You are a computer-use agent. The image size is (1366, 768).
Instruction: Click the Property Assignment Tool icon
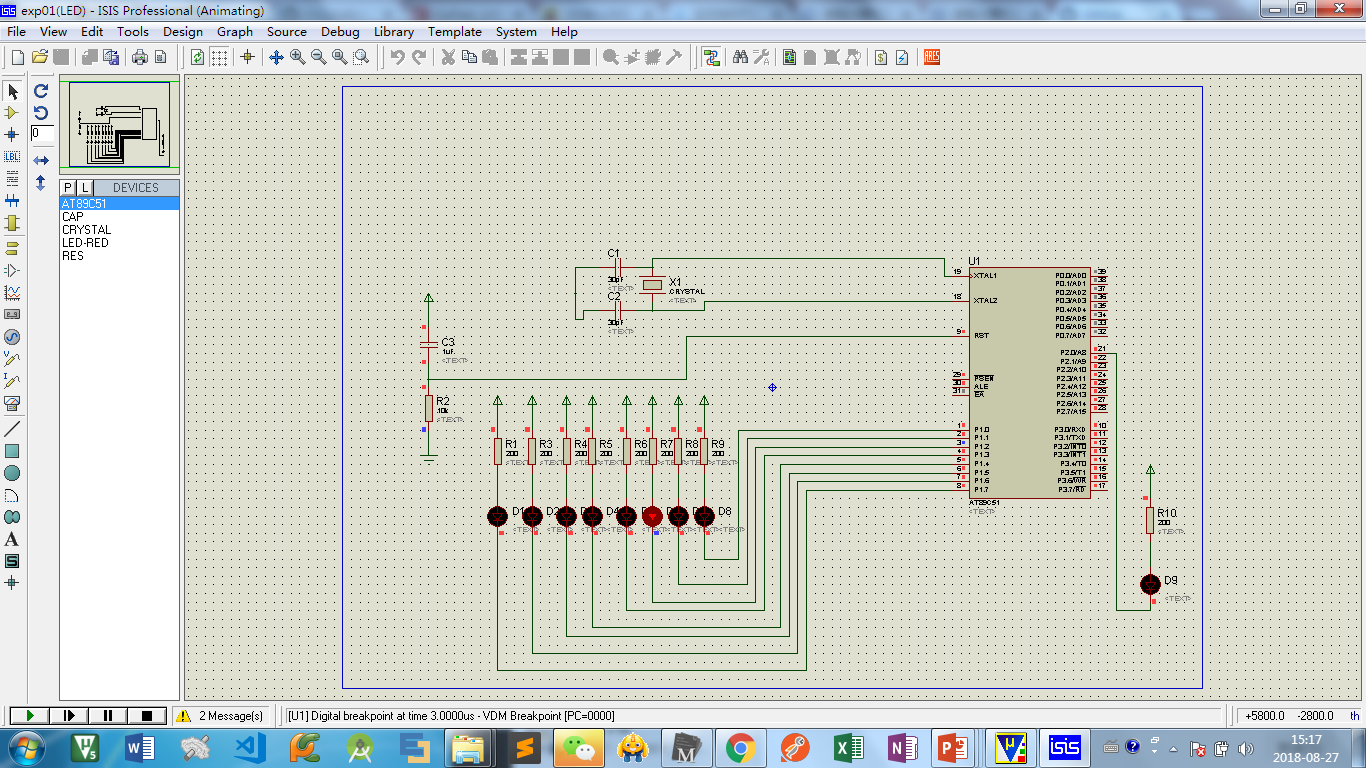[x=761, y=57]
